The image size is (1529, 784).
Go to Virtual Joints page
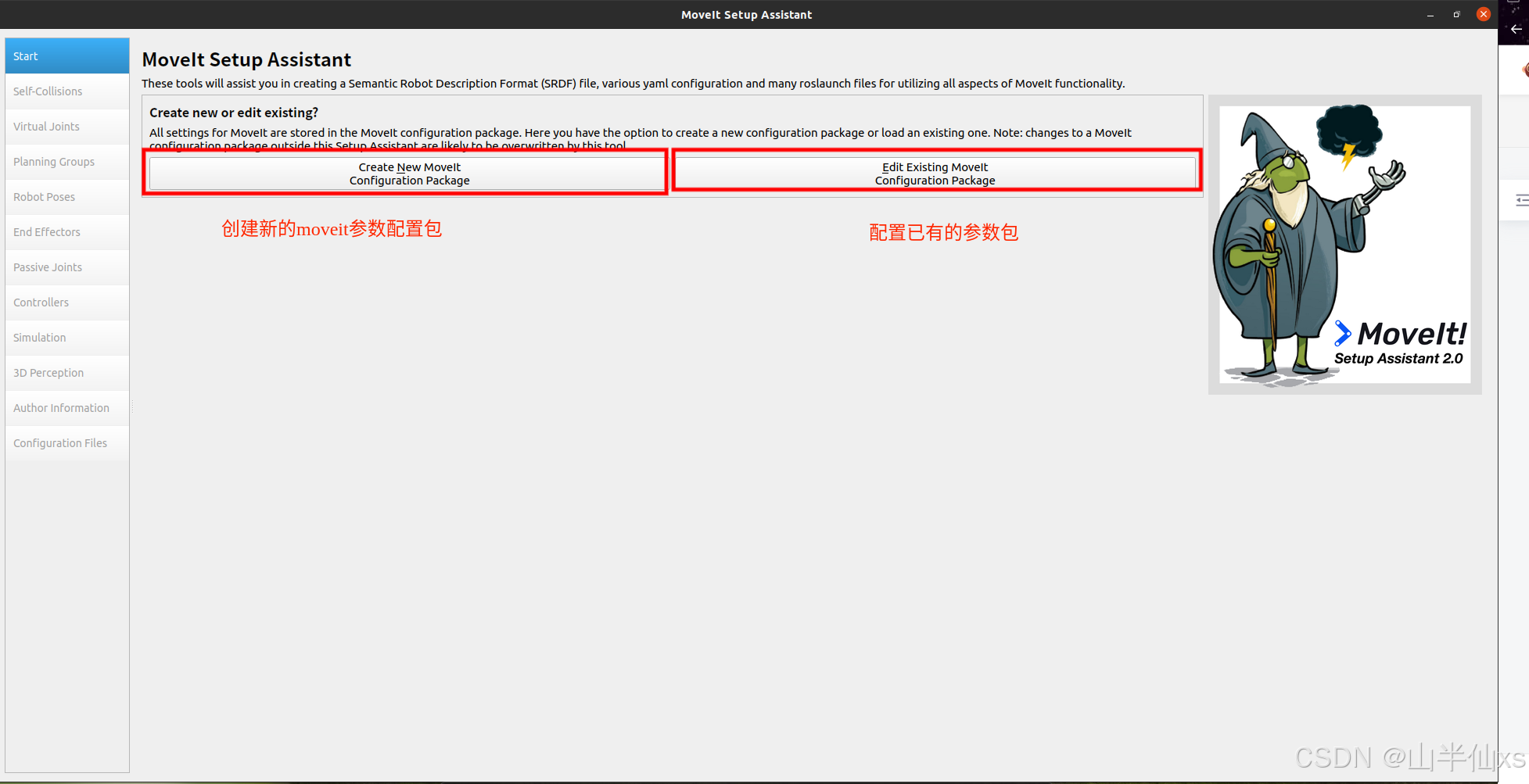click(67, 127)
